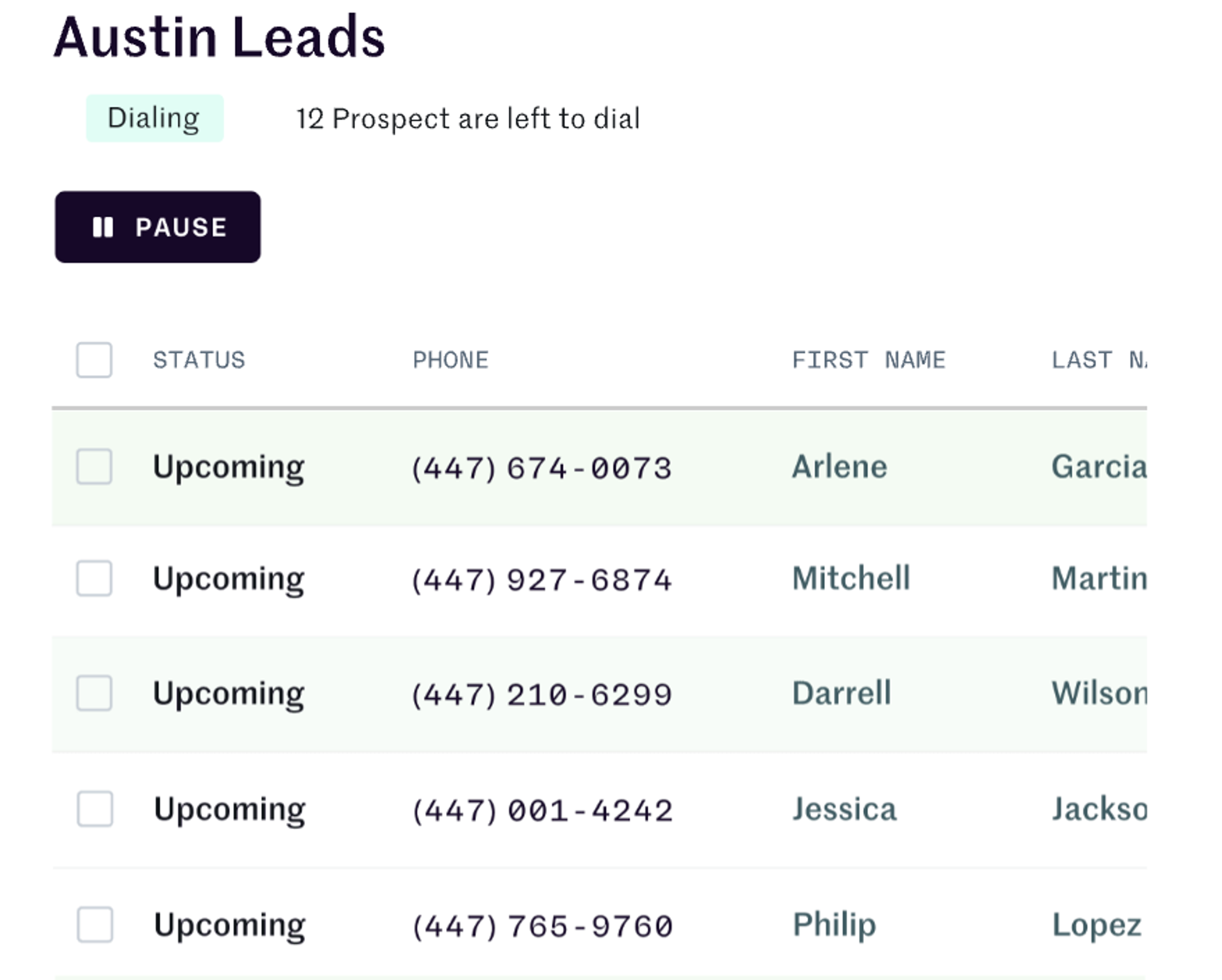Tick the checkbox beside Darrell Wilson
The width and height of the screenshot is (1222, 980).
coord(94,693)
